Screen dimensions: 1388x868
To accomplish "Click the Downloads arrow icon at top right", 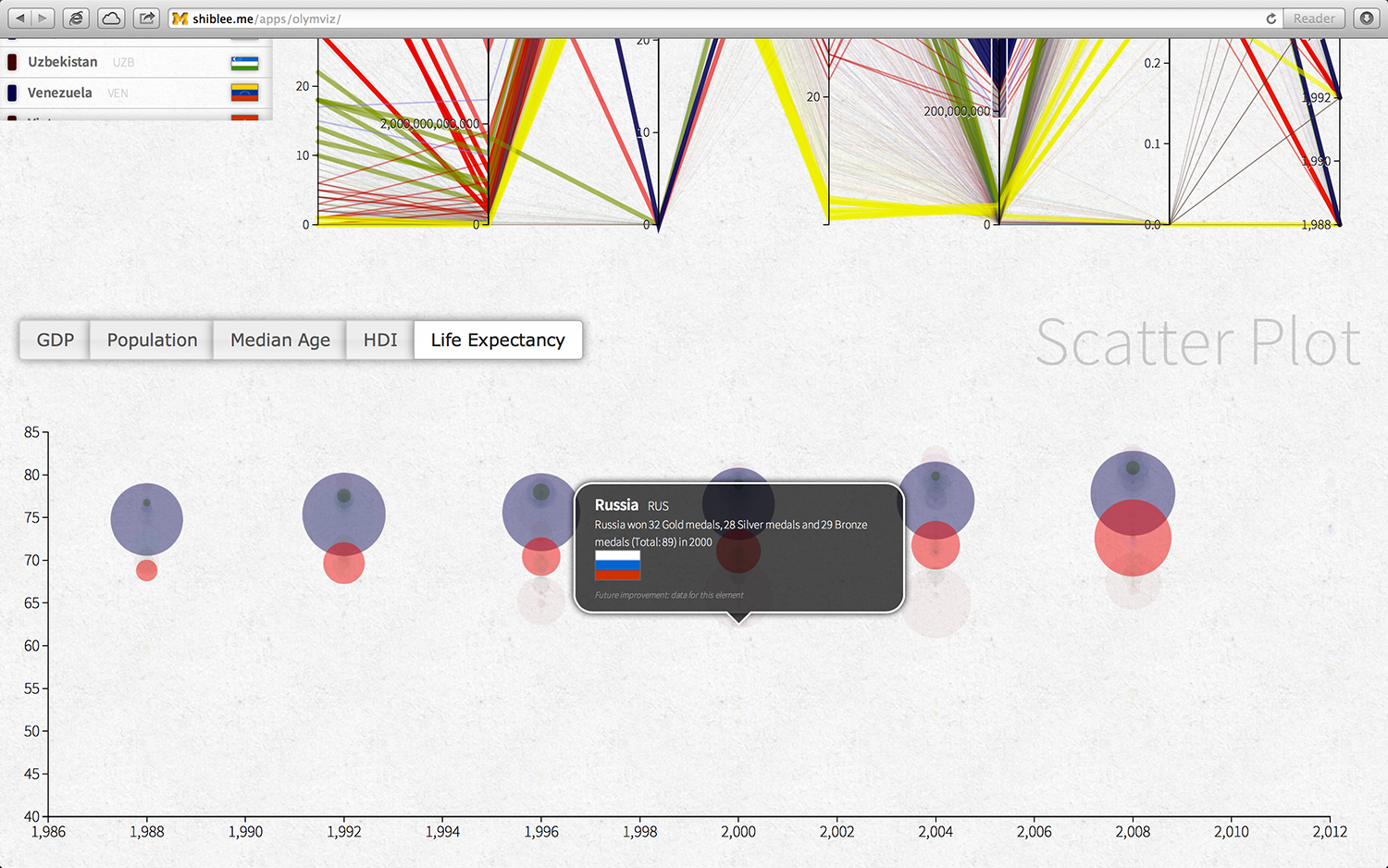I will (x=1367, y=18).
